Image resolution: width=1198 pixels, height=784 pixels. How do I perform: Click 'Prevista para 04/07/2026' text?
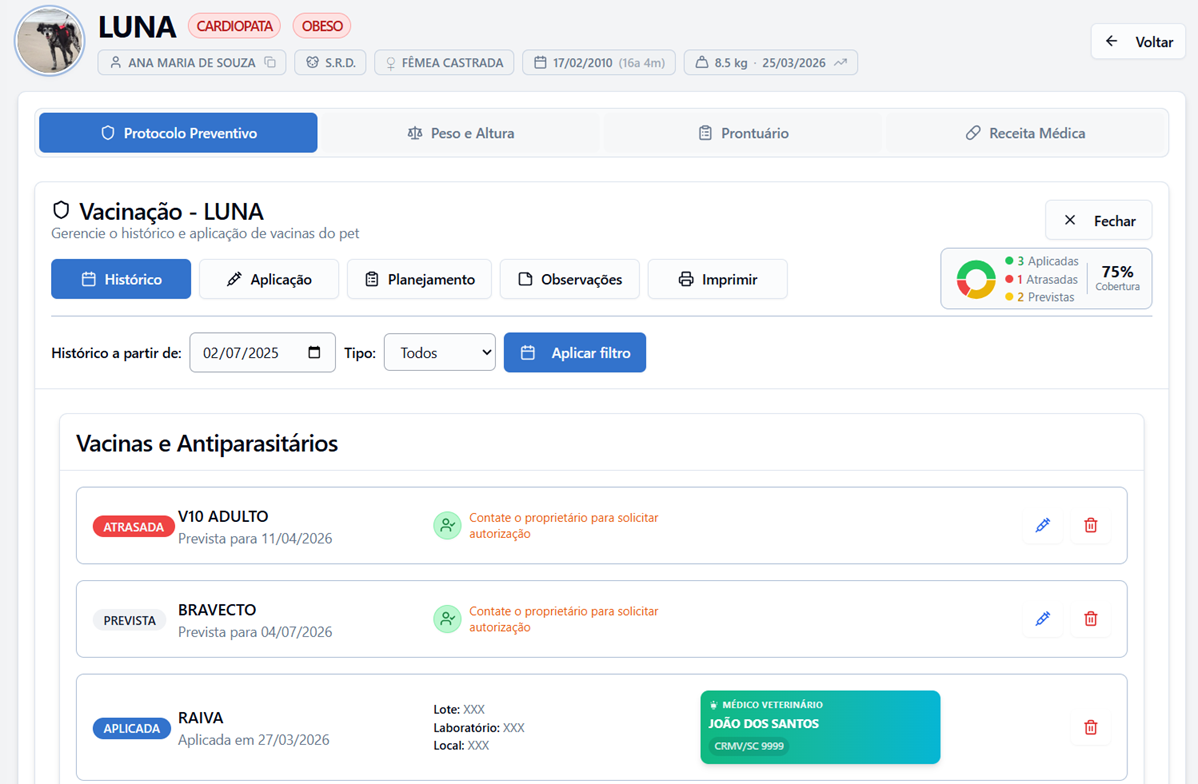coord(255,632)
